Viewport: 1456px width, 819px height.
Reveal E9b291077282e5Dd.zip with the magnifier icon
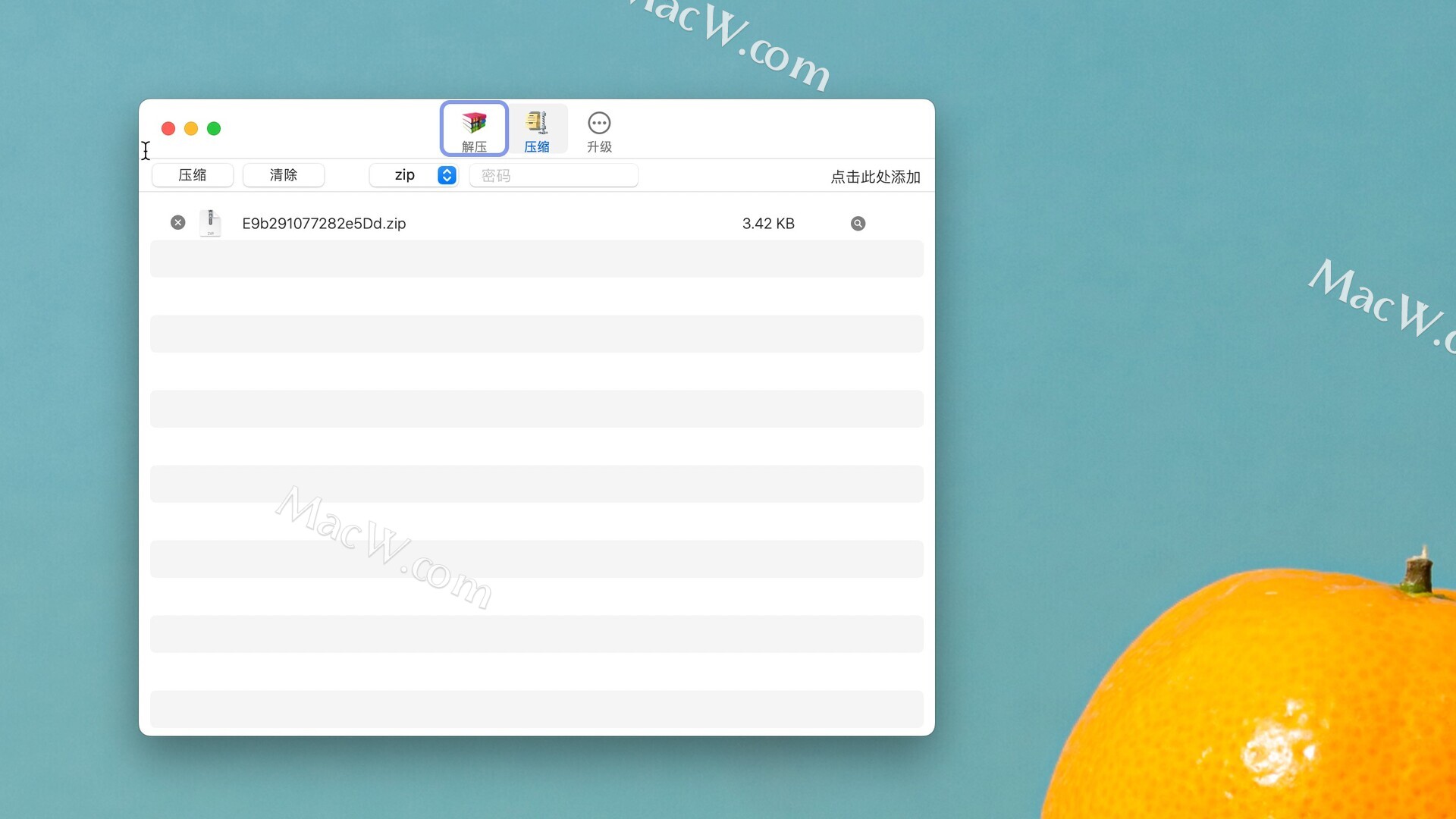click(x=858, y=223)
